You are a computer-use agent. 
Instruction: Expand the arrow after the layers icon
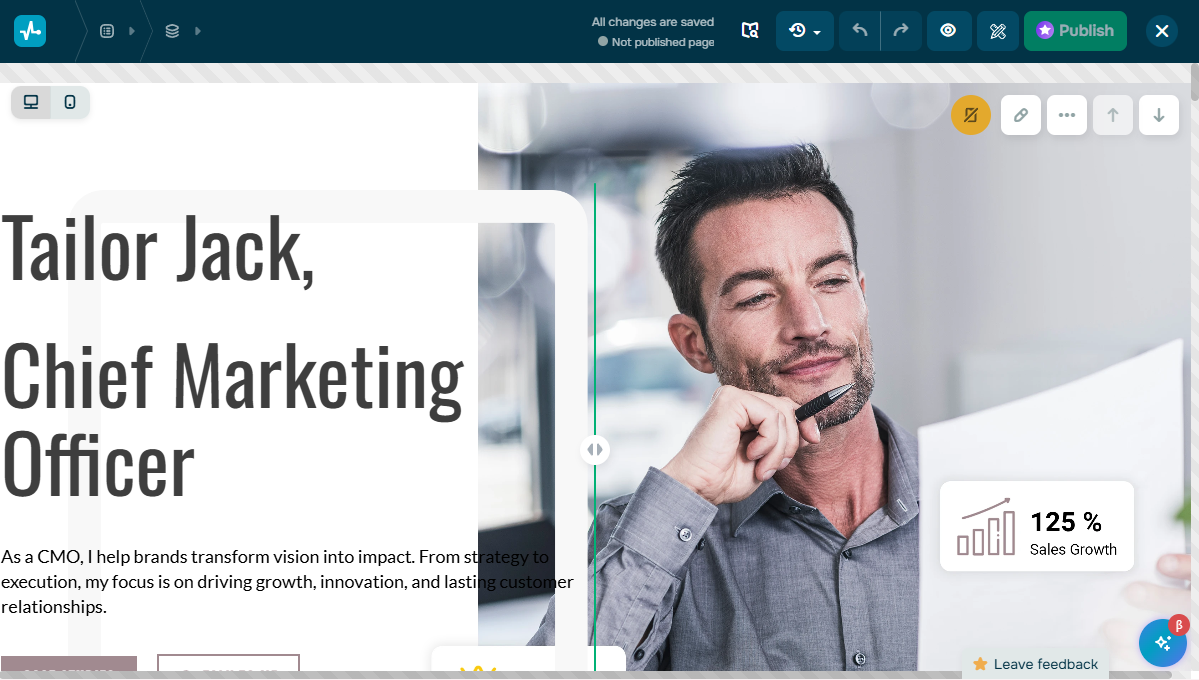tap(197, 31)
